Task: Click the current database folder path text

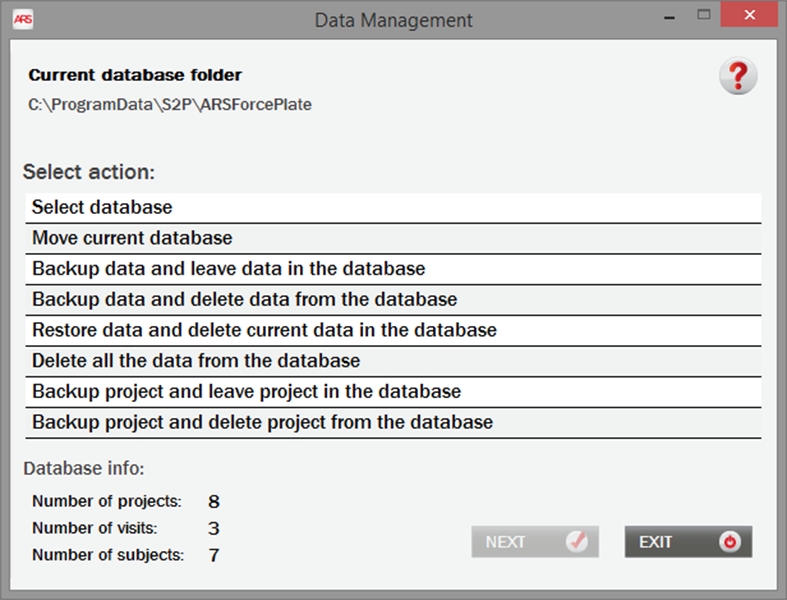Action: pyautogui.click(x=170, y=104)
